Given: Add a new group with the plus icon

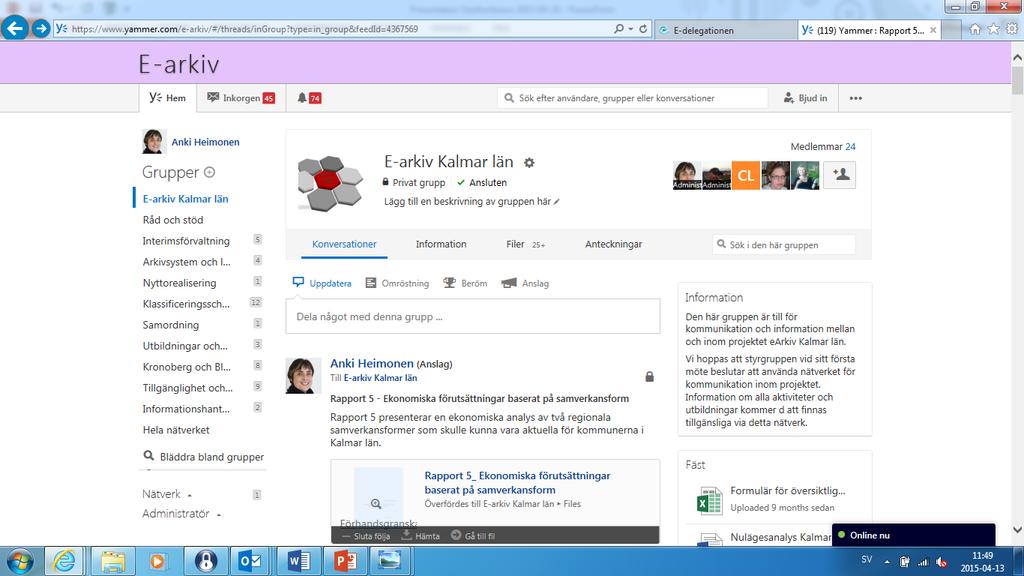Looking at the screenshot, I should tap(210, 172).
